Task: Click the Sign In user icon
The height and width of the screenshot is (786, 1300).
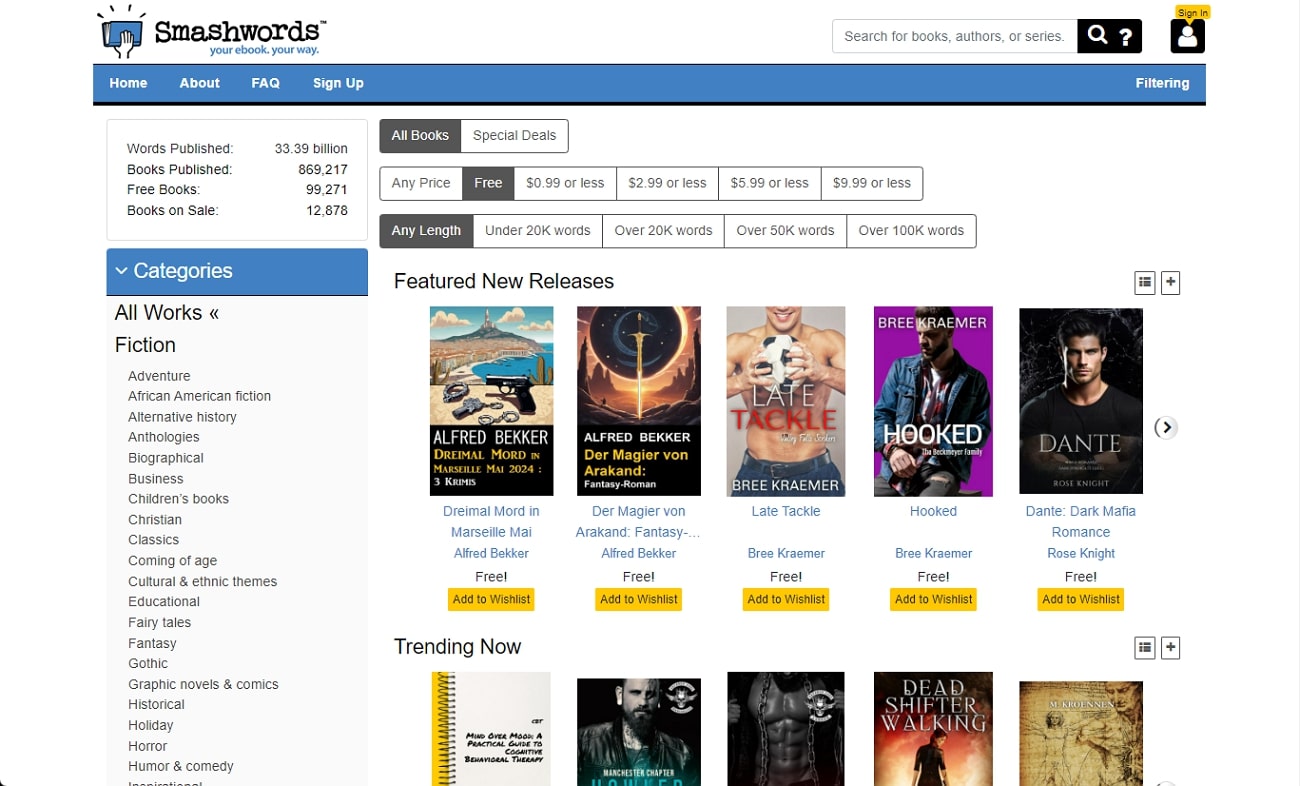Action: pyautogui.click(x=1187, y=36)
